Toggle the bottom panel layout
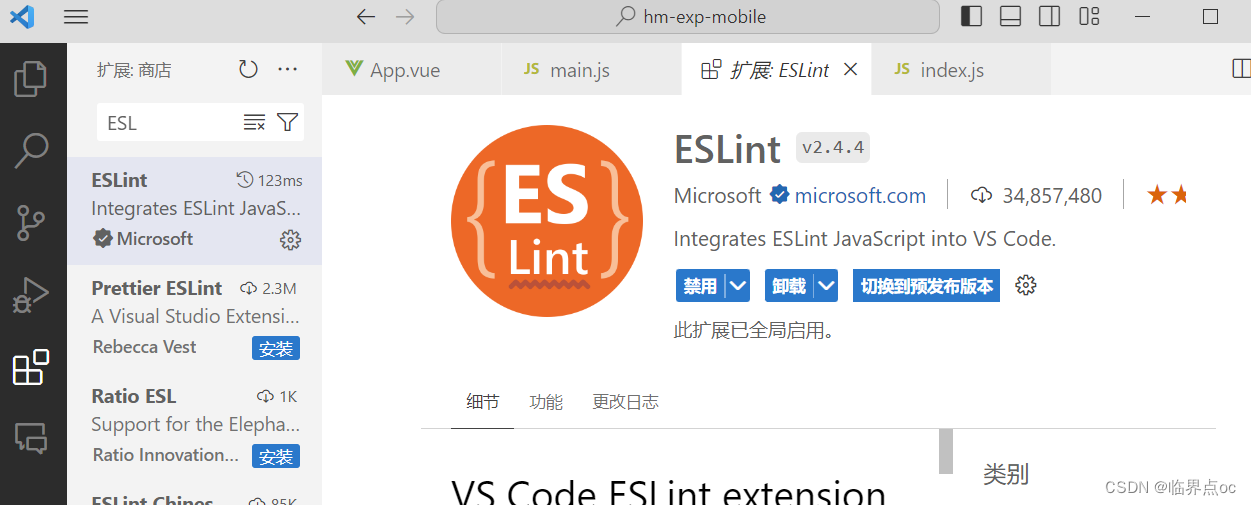Screen dimensions: 1251x505 [x=1010, y=17]
